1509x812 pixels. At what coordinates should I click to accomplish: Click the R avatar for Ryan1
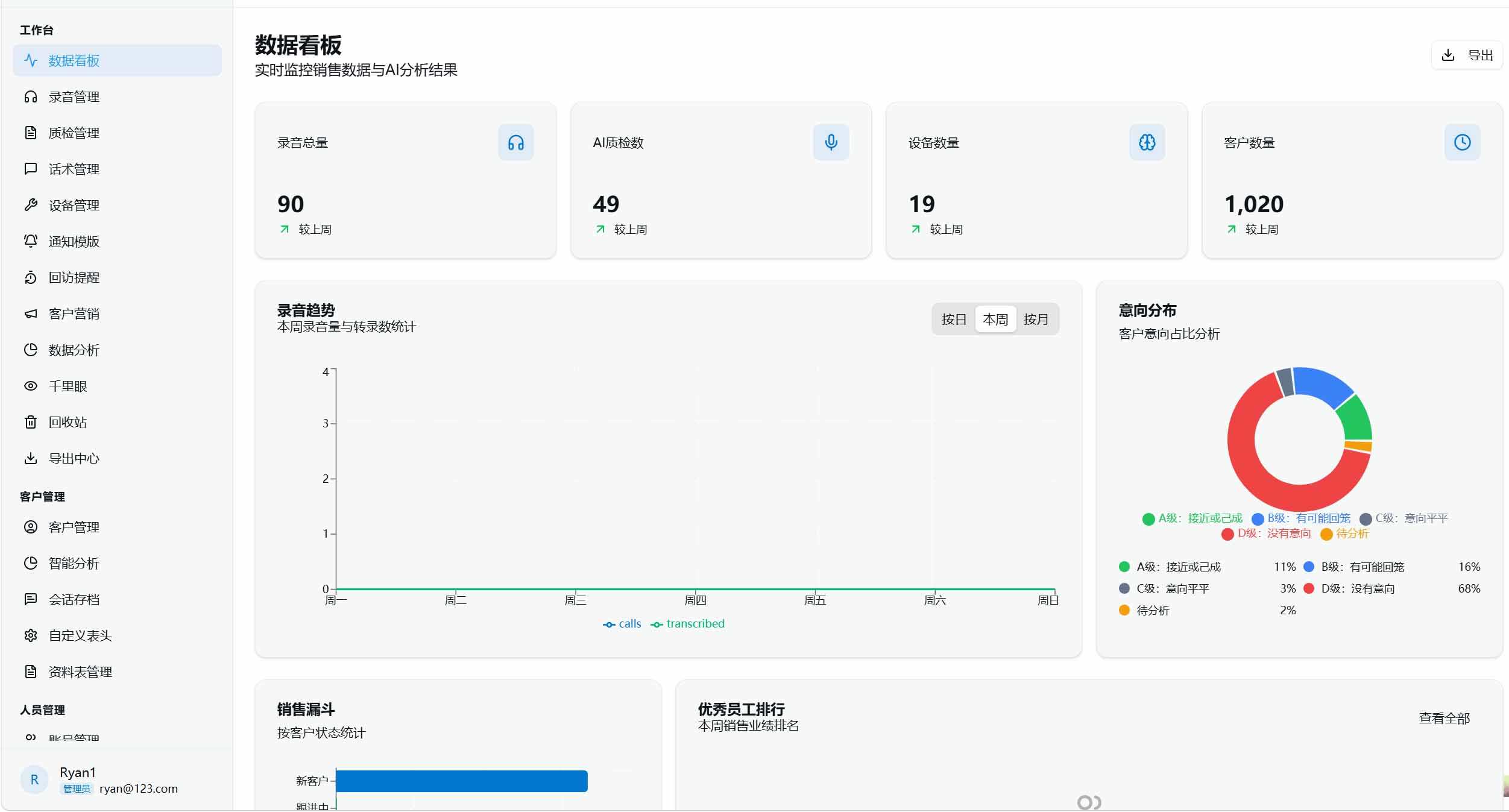point(34,779)
